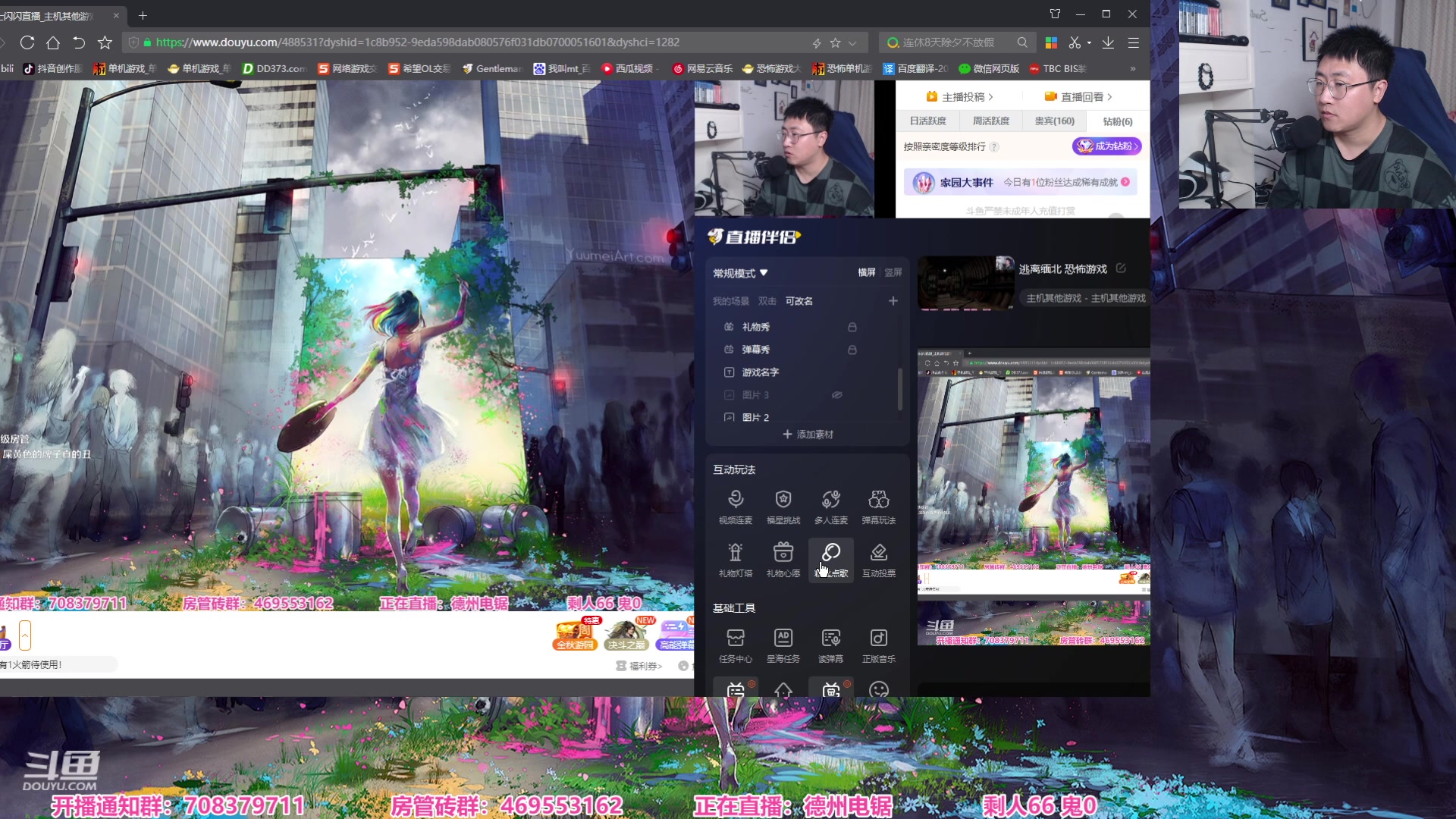Open a new browser tab with plus
The width and height of the screenshot is (1456, 819).
tap(143, 15)
